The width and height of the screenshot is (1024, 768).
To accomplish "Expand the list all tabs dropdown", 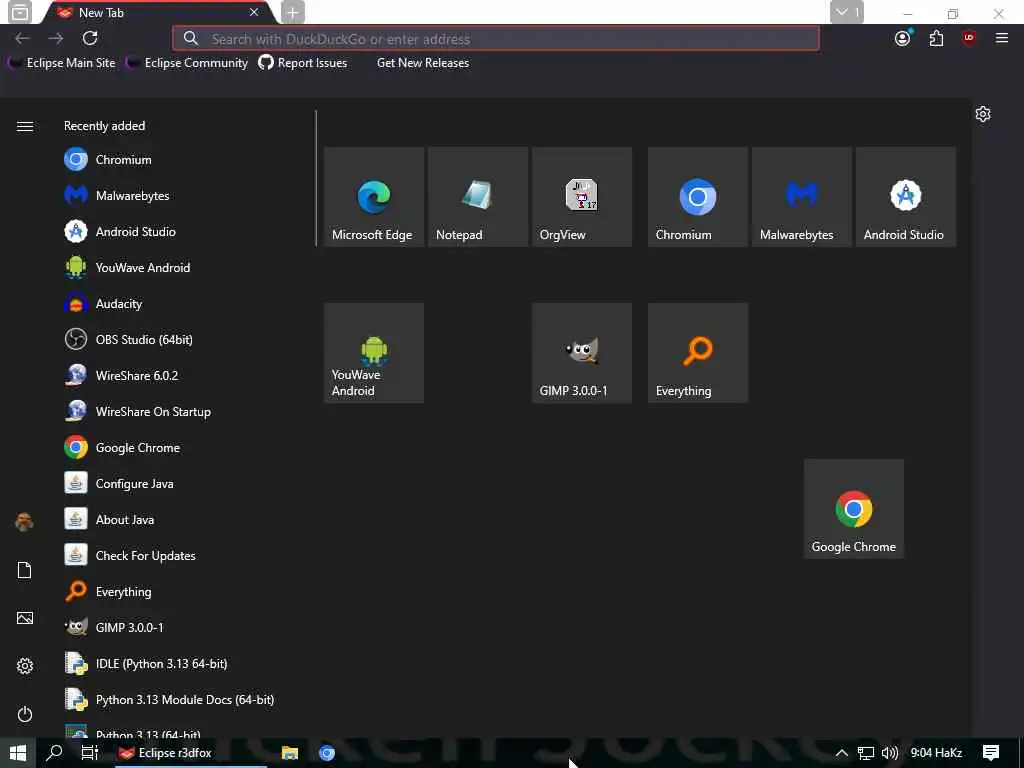I will coord(847,12).
